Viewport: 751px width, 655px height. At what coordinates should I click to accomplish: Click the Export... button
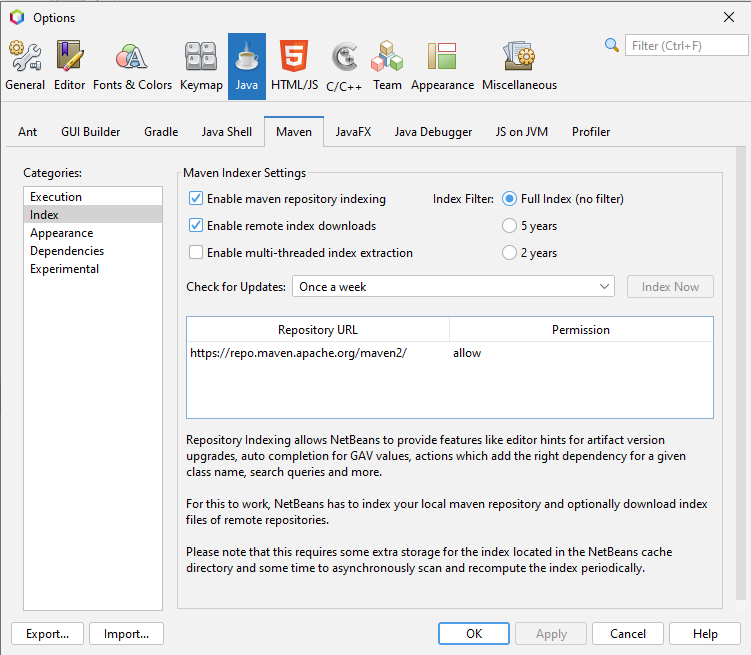coord(47,634)
